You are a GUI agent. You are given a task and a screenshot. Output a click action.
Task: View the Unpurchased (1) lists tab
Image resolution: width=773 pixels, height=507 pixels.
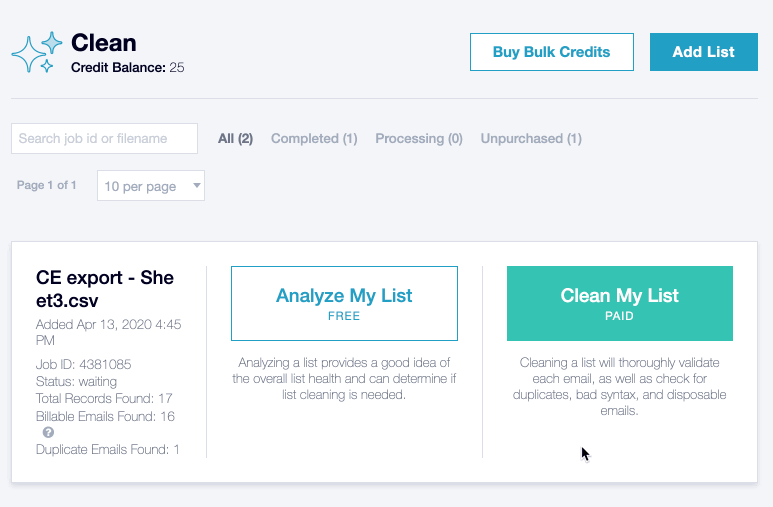(x=531, y=139)
